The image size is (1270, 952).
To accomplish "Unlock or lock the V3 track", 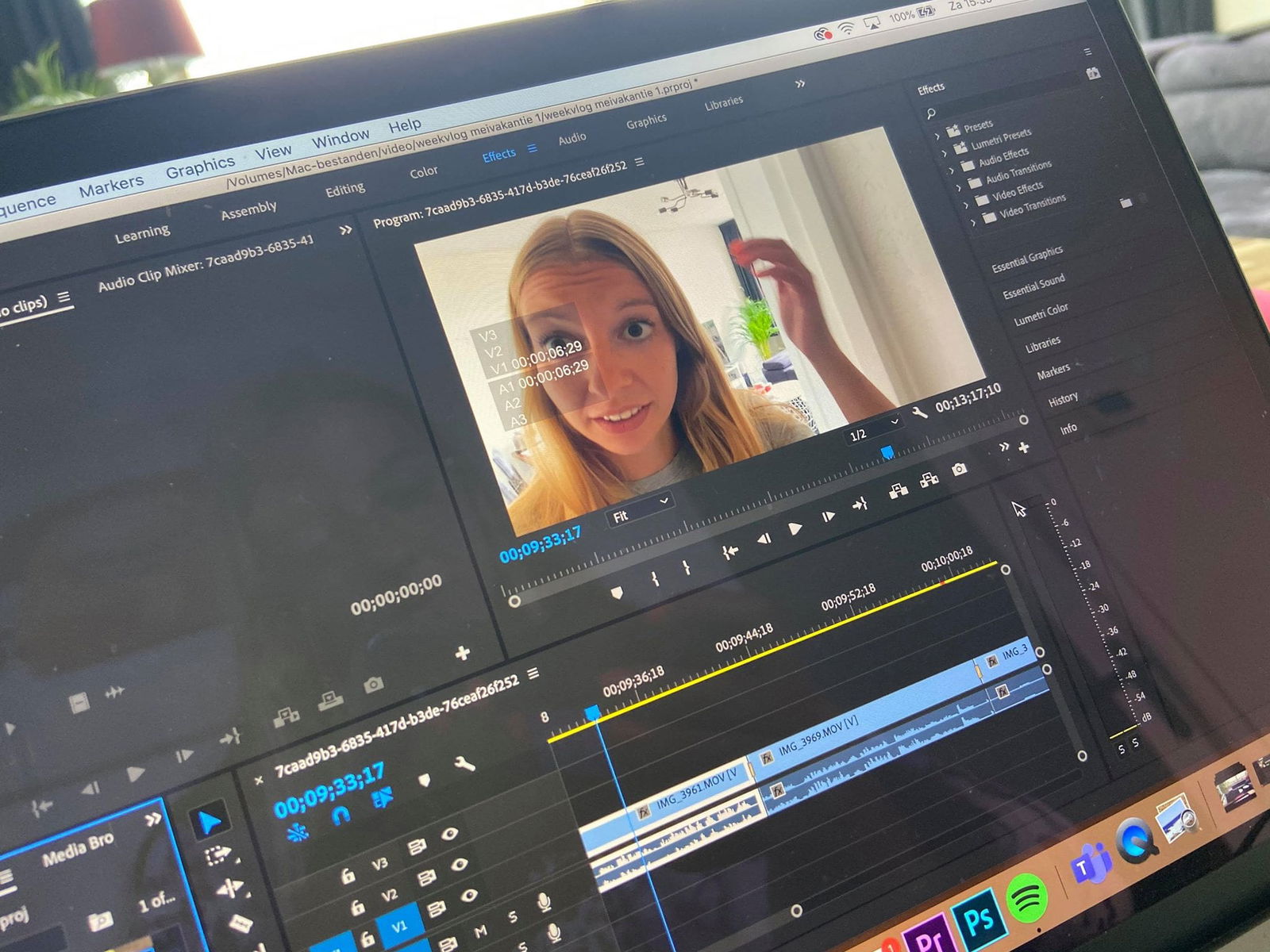I will pos(347,876).
